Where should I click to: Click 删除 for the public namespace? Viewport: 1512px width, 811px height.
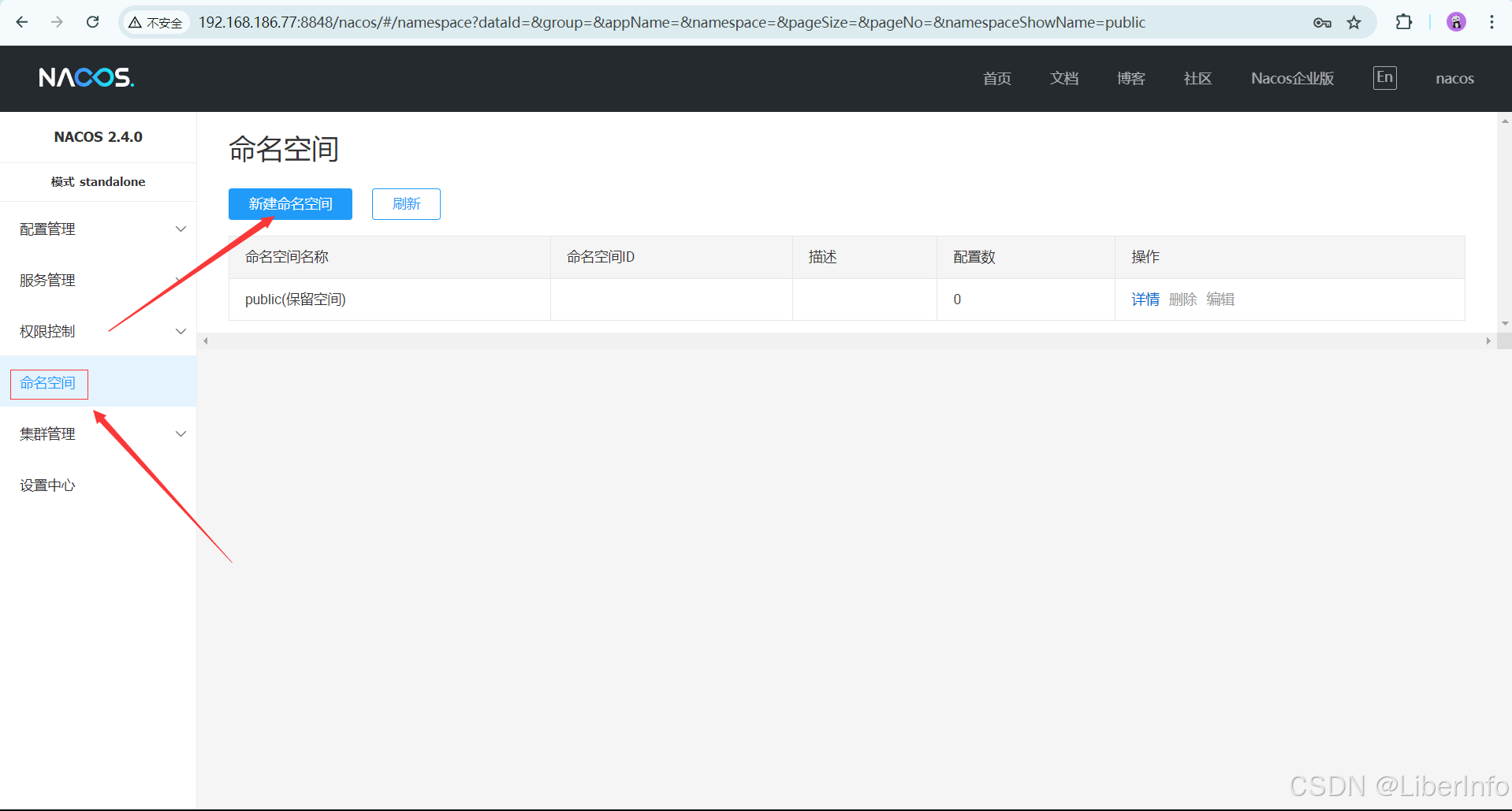[1182, 299]
